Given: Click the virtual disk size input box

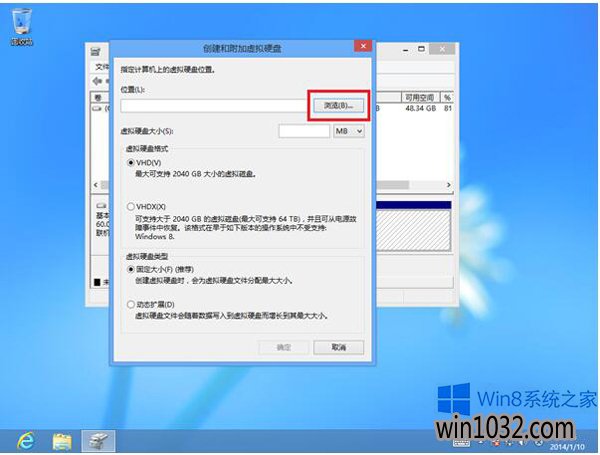Looking at the screenshot, I should pyautogui.click(x=303, y=130).
